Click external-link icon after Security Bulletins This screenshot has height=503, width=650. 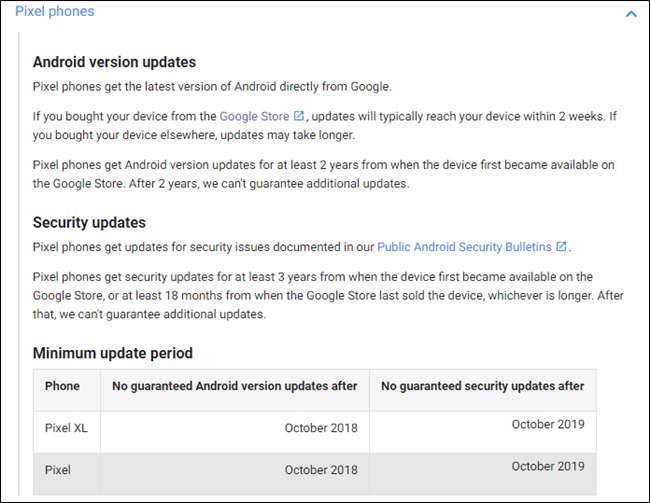click(x=561, y=246)
